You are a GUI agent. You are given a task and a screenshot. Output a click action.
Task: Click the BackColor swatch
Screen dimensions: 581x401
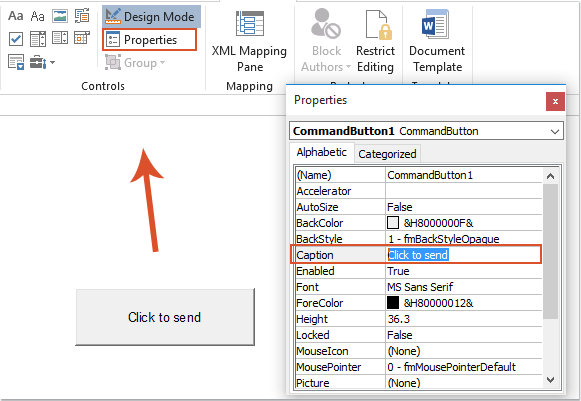[393, 223]
